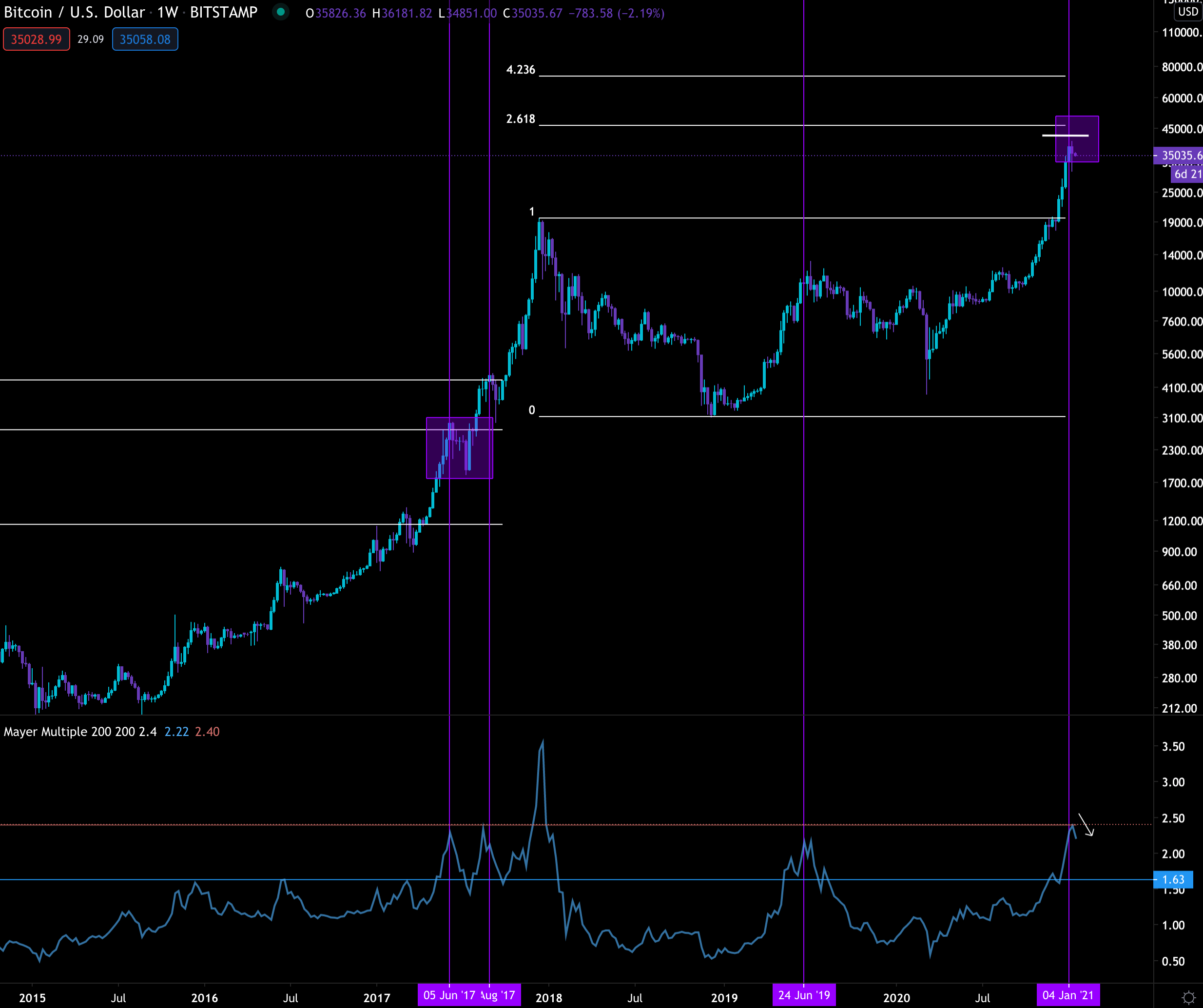The height and width of the screenshot is (1008, 1203).
Task: Click the 1W interval text in the title
Action: [167, 12]
